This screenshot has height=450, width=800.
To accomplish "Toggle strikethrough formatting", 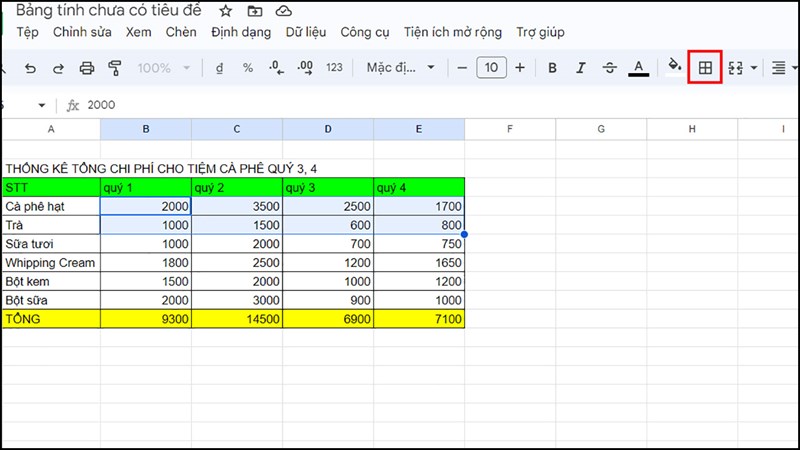I will click(609, 68).
